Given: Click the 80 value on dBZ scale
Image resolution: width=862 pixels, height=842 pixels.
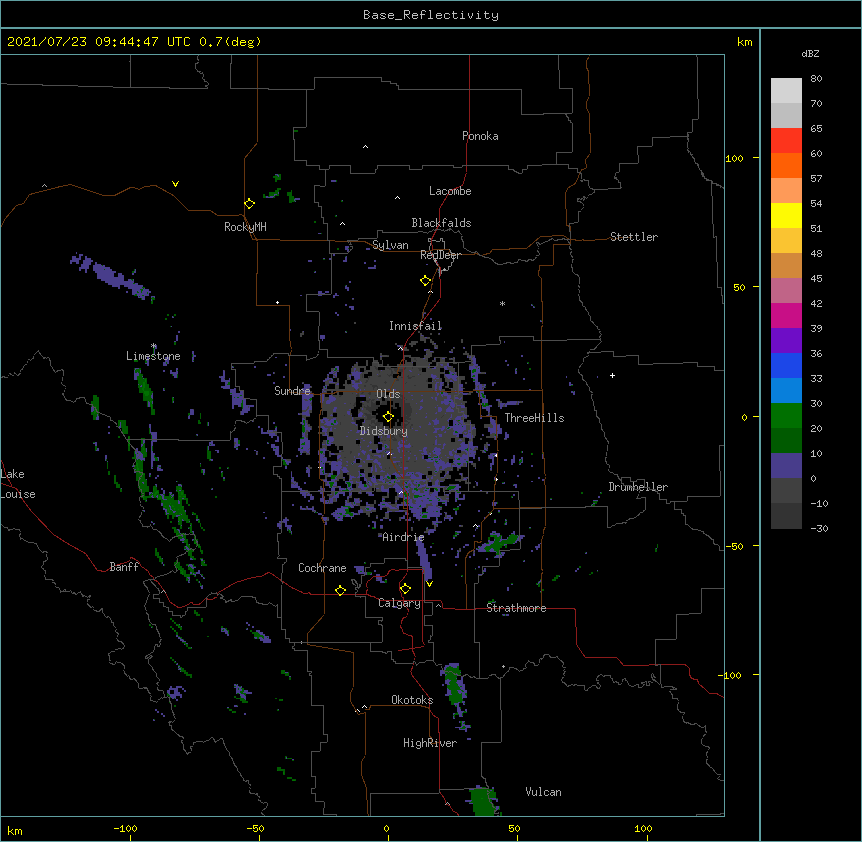Looking at the screenshot, I should pos(816,79).
